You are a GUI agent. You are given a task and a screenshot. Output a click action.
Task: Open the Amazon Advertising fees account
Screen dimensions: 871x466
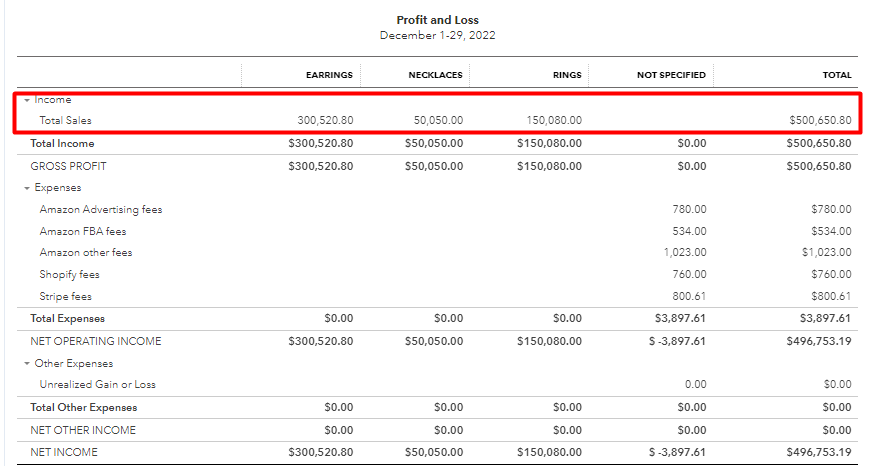101,209
